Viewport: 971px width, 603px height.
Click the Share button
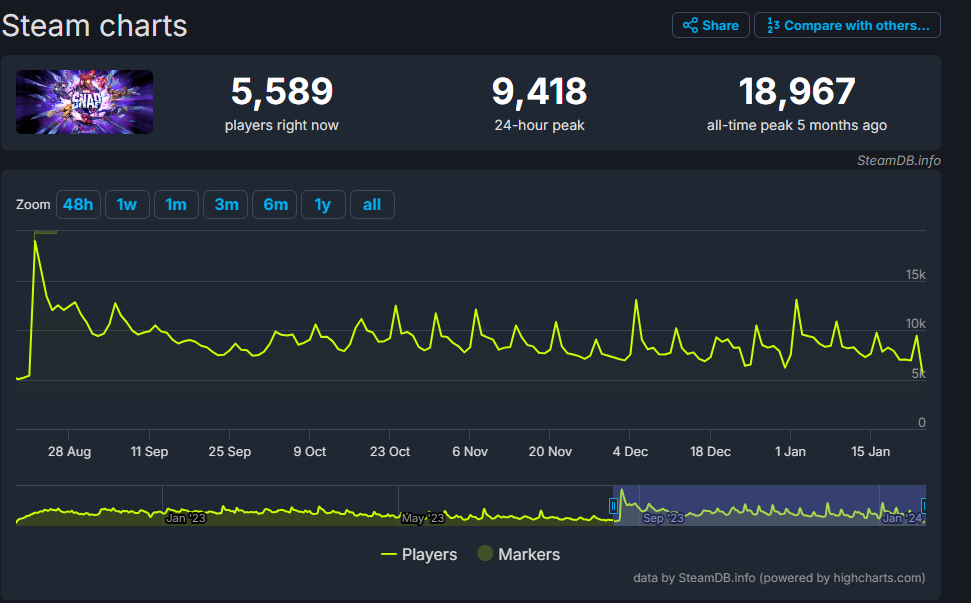[x=711, y=26]
